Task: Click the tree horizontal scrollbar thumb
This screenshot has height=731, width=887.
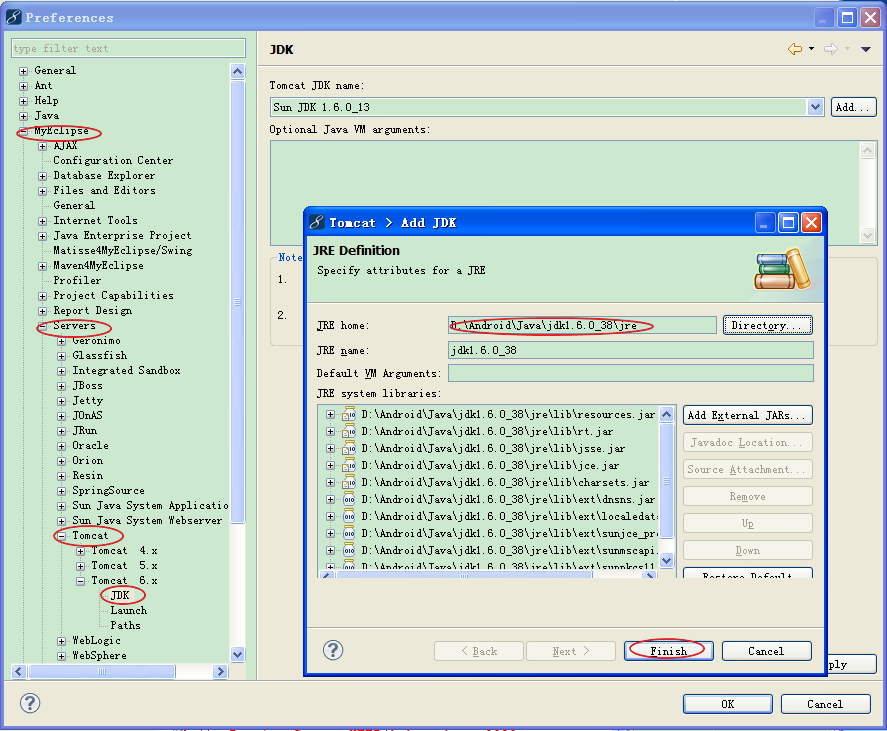Action: pos(102,671)
